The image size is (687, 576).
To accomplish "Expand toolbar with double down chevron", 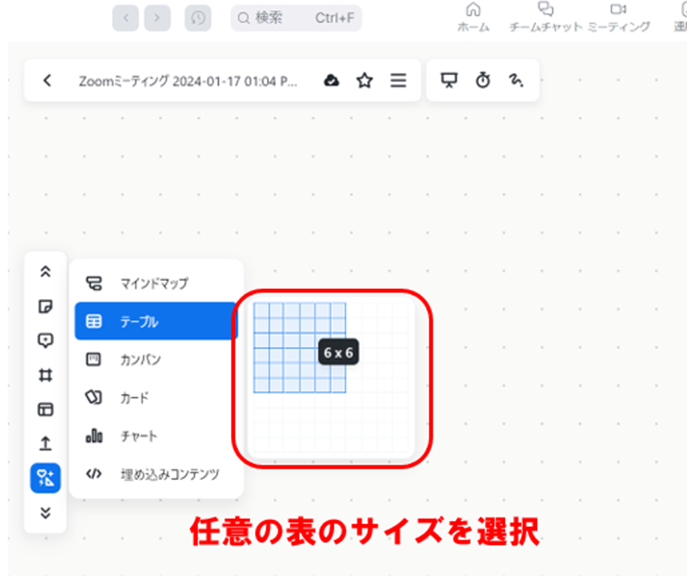I will [45, 513].
